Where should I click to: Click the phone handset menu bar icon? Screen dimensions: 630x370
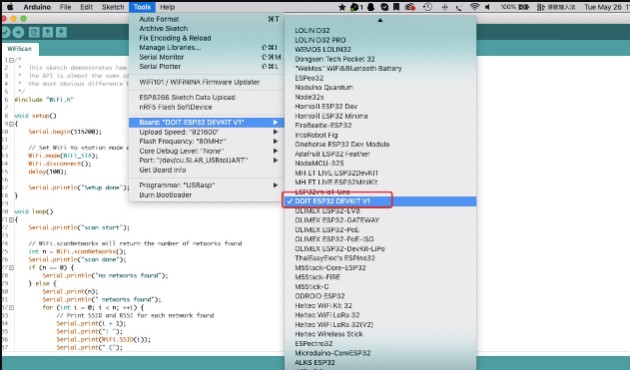pos(459,7)
